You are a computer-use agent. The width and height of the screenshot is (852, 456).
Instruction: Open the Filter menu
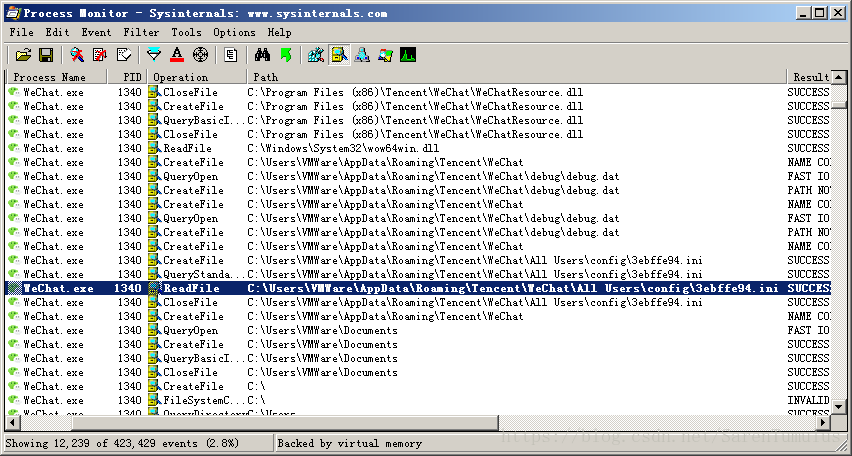[x=141, y=33]
